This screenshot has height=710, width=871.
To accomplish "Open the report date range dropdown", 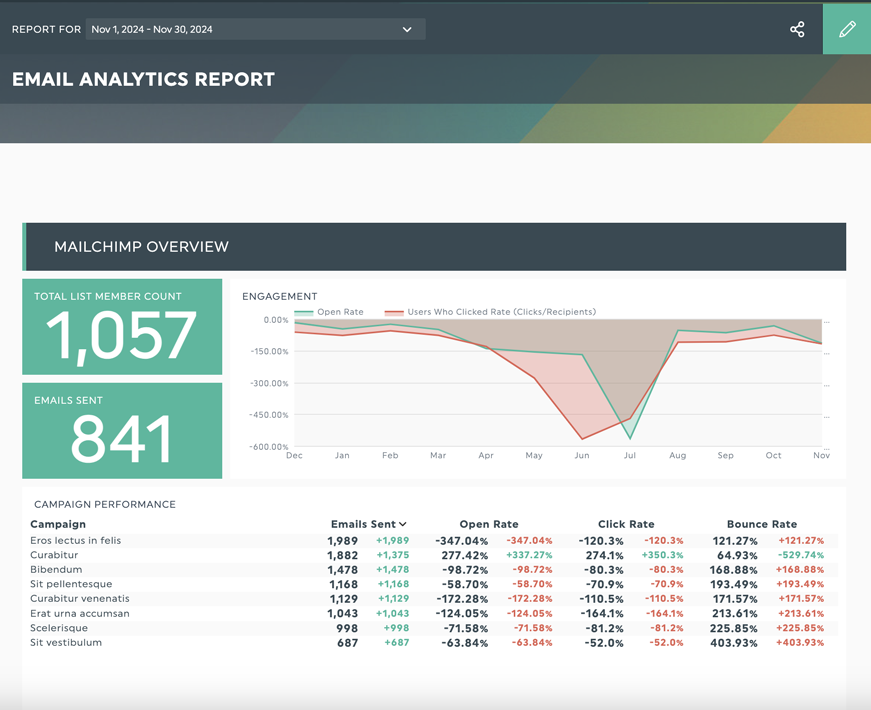I will 255,29.
